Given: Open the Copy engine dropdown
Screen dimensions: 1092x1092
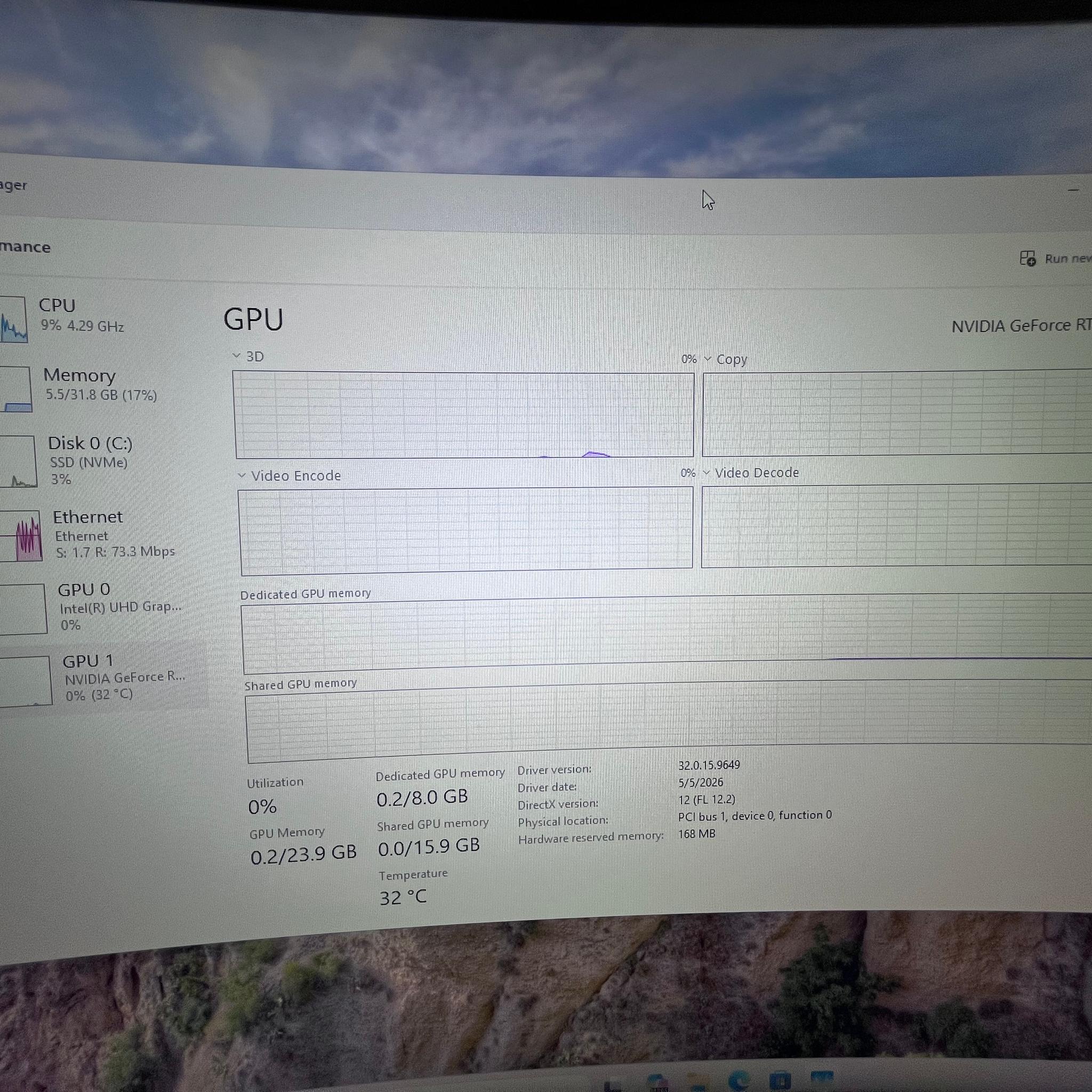Looking at the screenshot, I should click(707, 359).
